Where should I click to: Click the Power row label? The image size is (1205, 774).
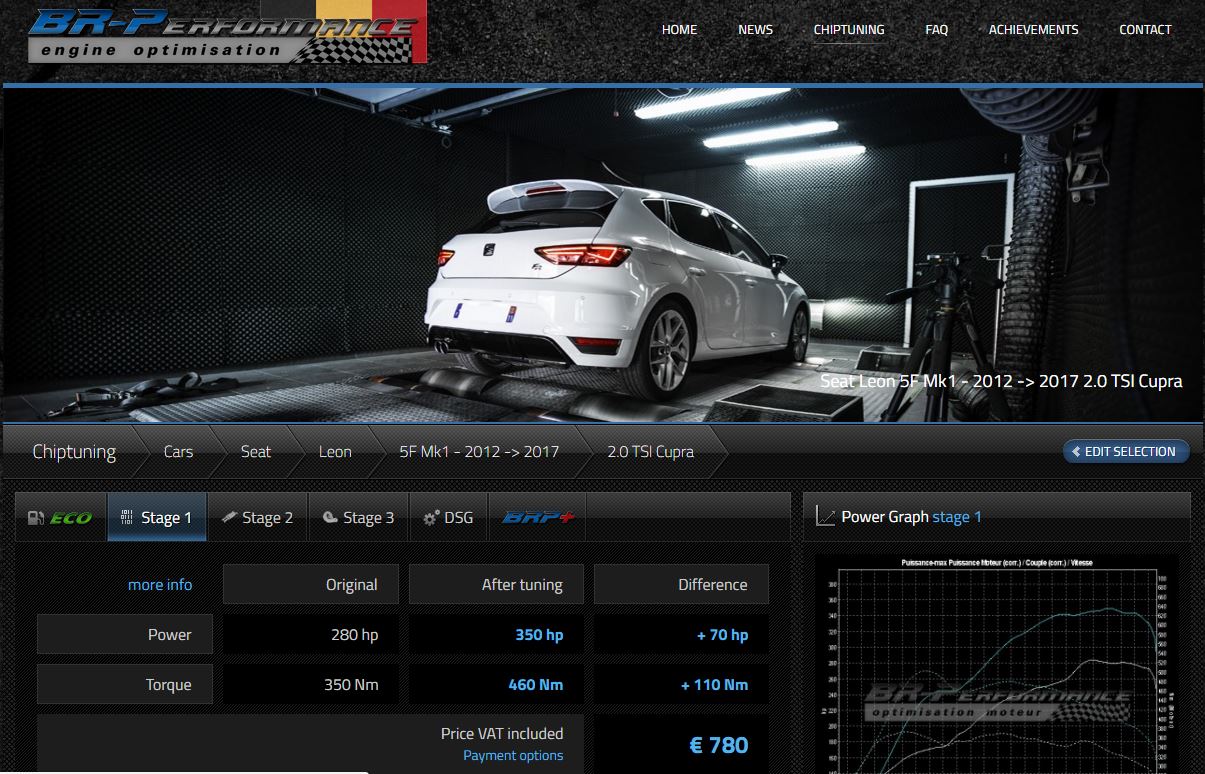125,634
